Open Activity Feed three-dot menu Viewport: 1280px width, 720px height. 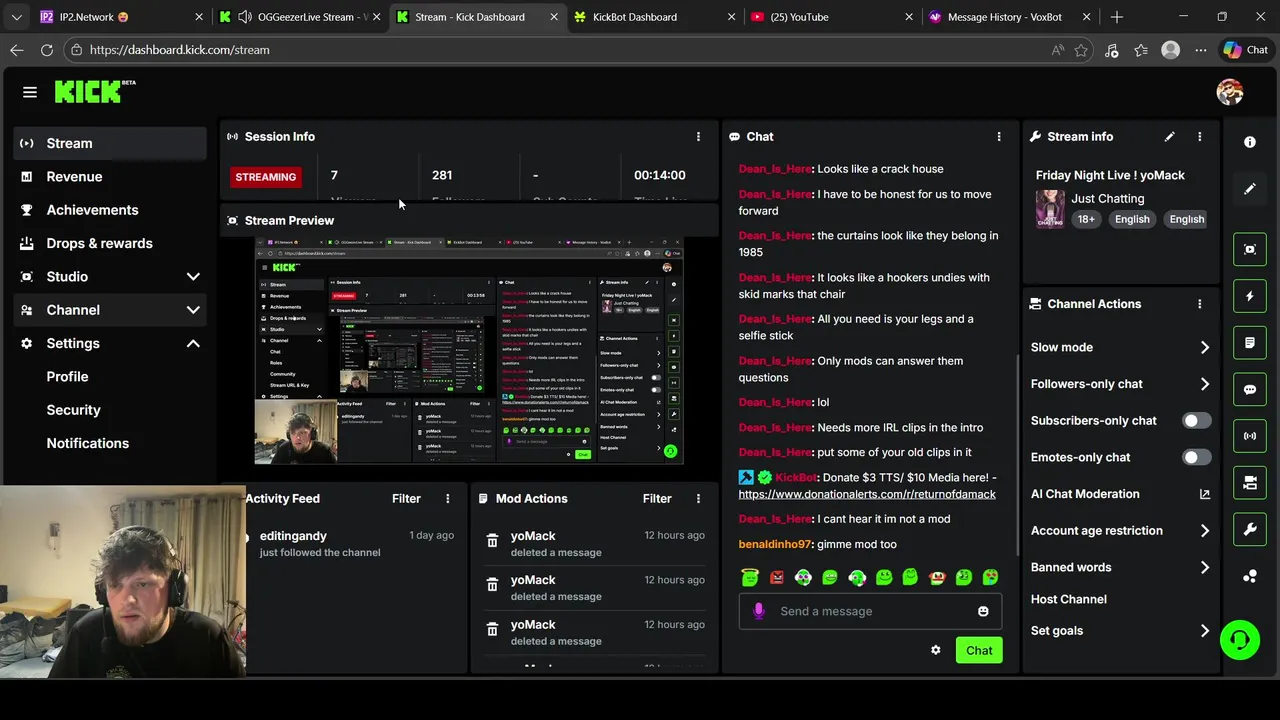447,498
